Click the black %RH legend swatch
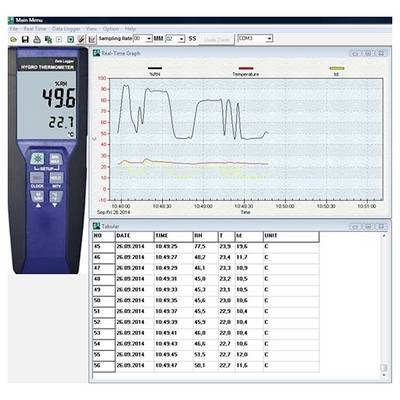Viewport: 400px width, 400px height. pyautogui.click(x=155, y=68)
